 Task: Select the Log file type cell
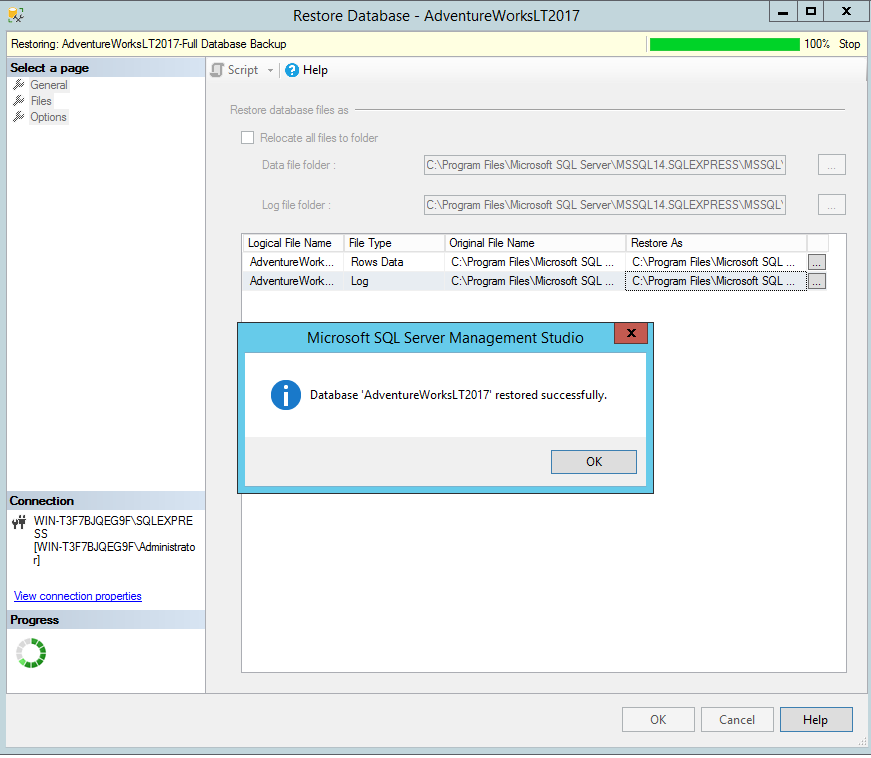point(394,281)
